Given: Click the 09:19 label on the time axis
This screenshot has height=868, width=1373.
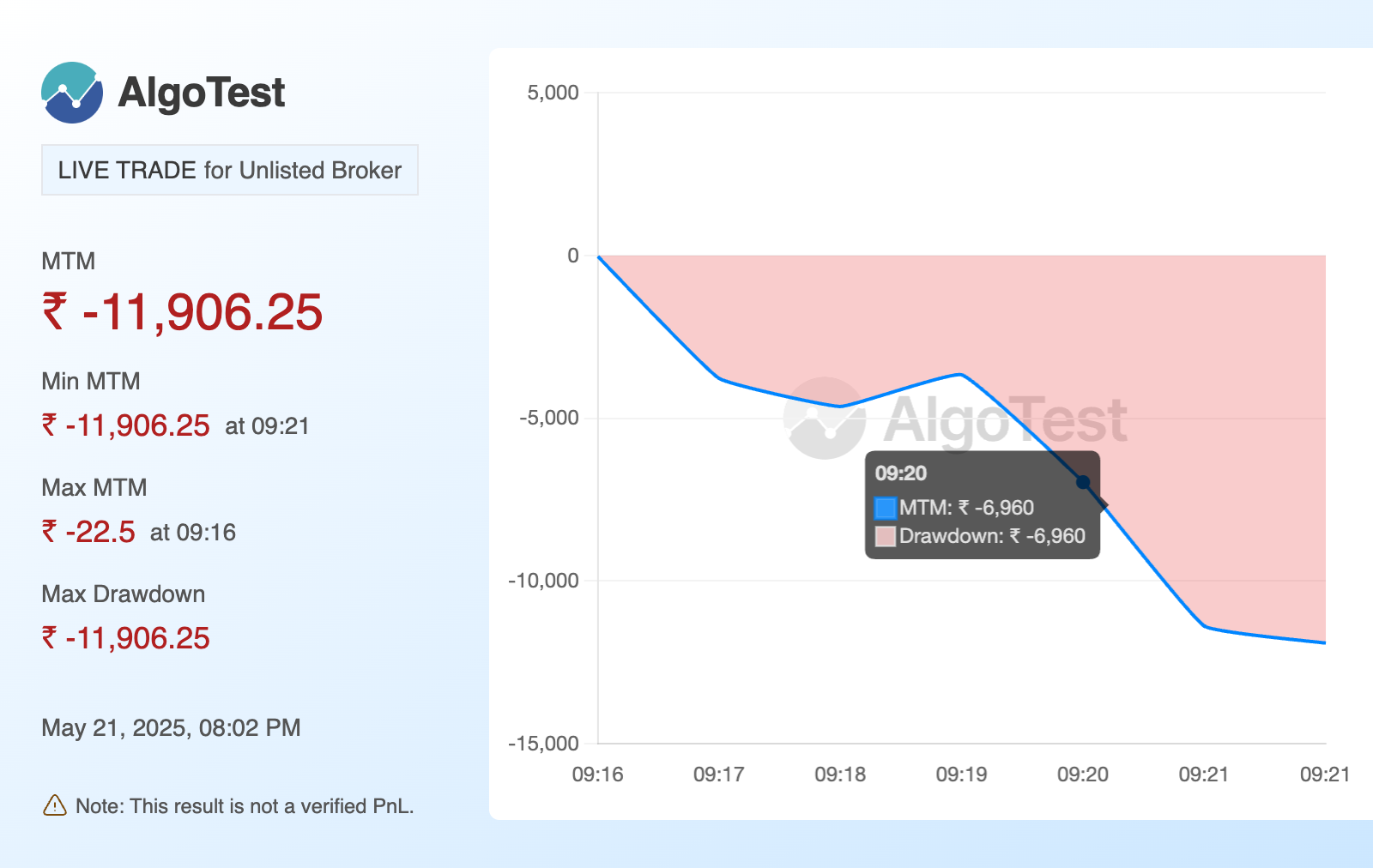Looking at the screenshot, I should [x=961, y=775].
